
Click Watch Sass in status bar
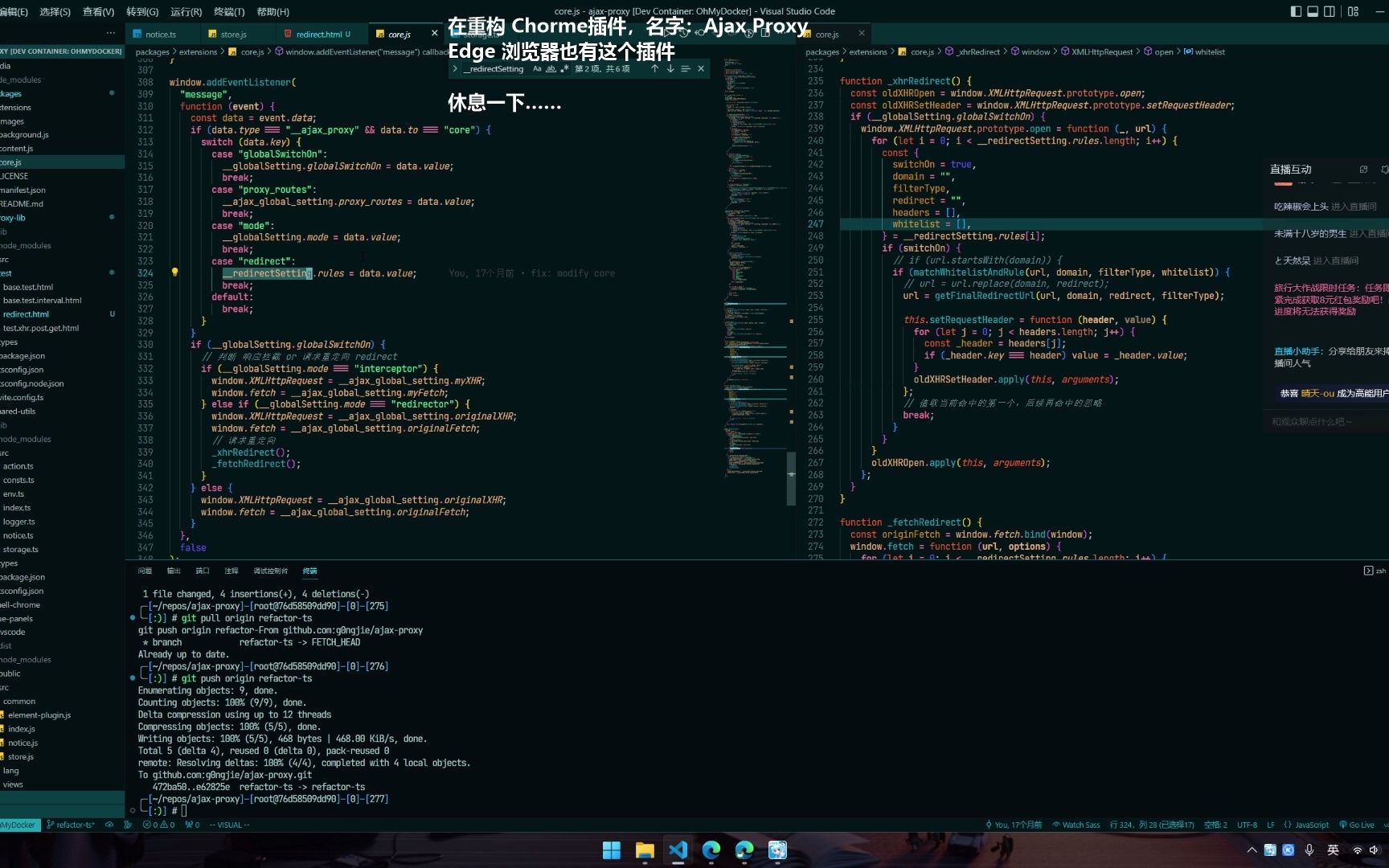point(1076,825)
